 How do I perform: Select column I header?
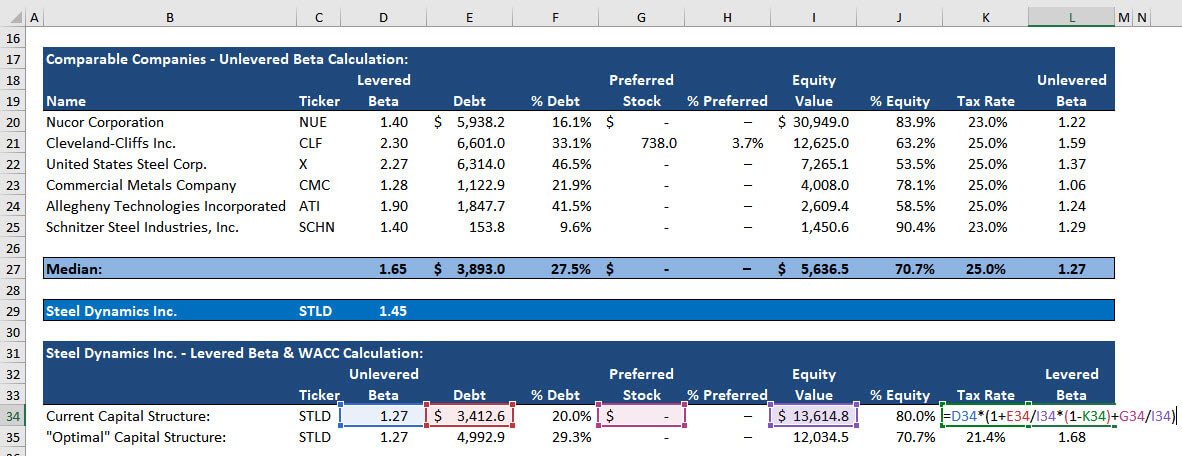[x=813, y=17]
